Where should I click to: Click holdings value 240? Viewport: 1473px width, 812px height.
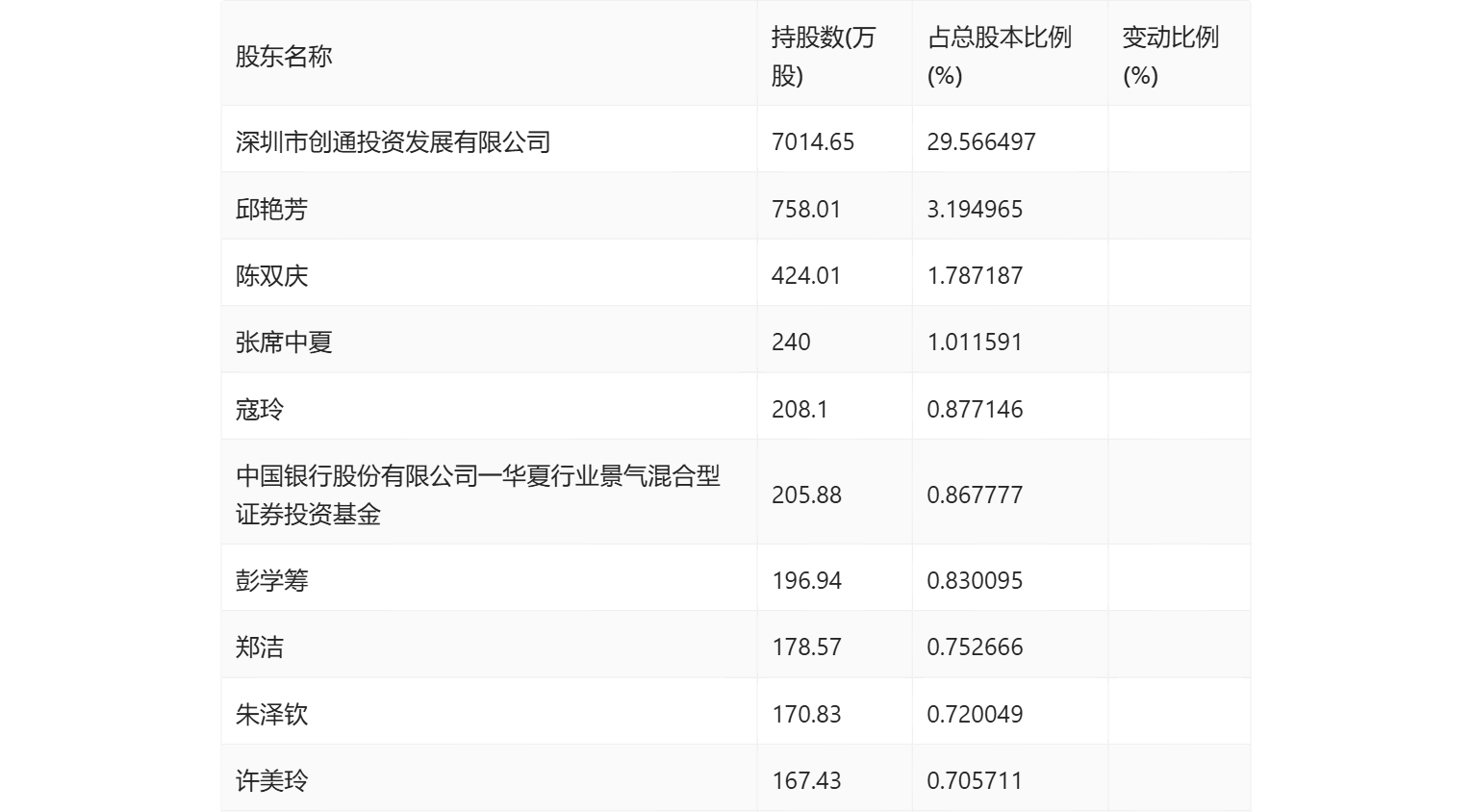(791, 343)
